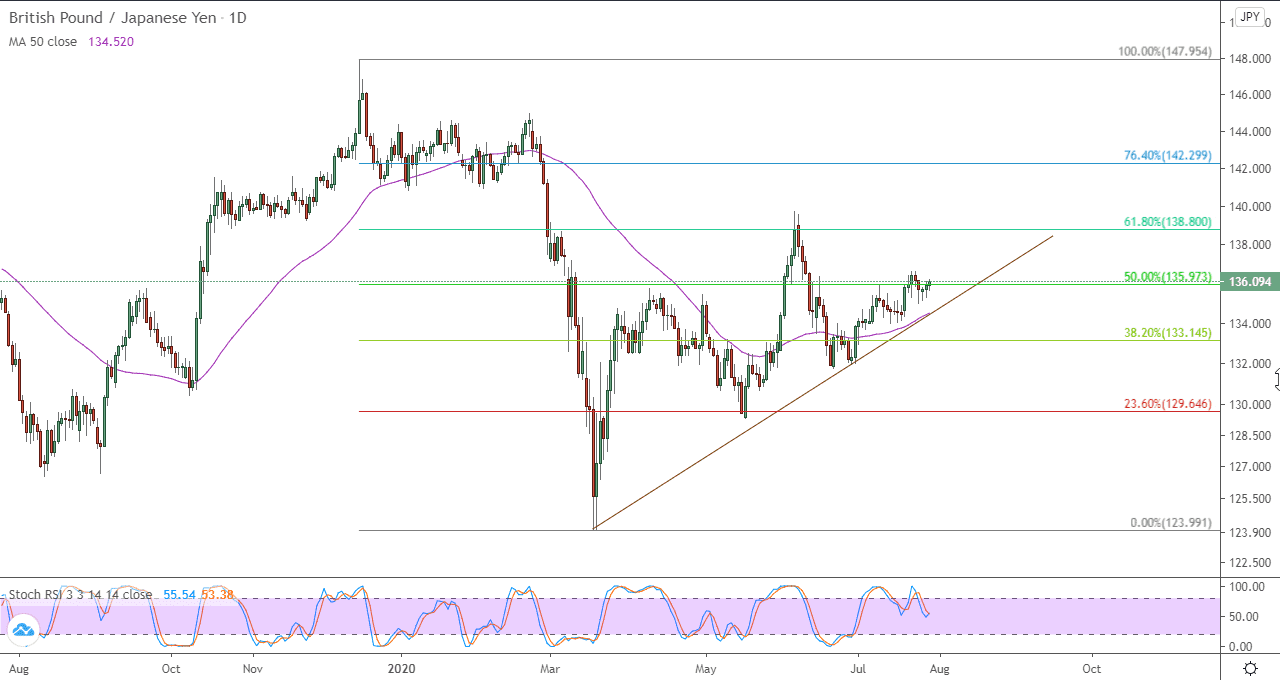Click the Mar label on time axis
Image resolution: width=1280 pixels, height=680 pixels.
(550, 667)
